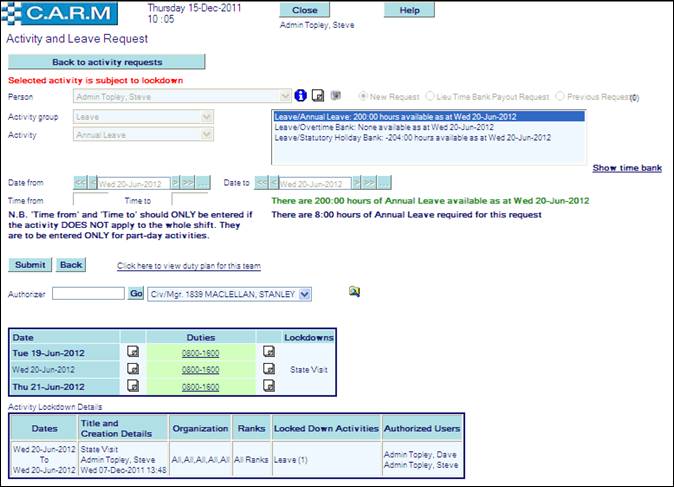Open the left note icon for Tue 19-Jun-2012

coord(133,352)
